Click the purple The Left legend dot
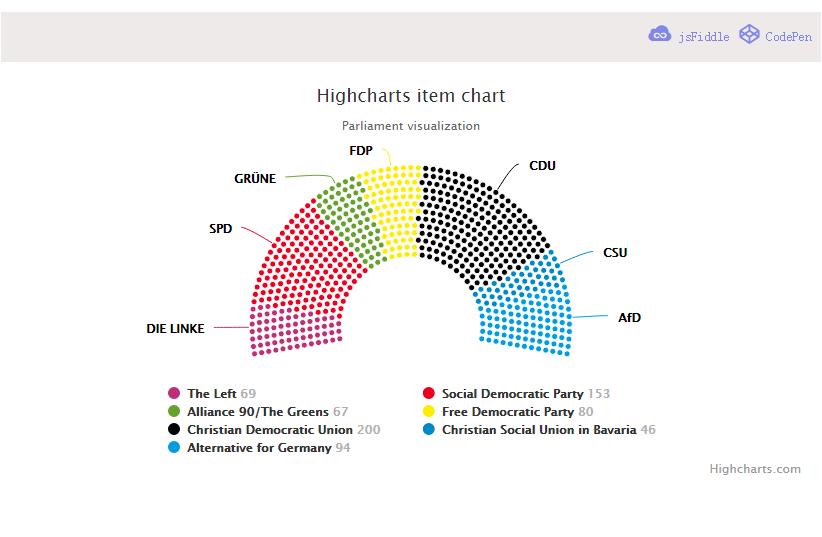Screen dimensions: 822x537 click(174, 394)
